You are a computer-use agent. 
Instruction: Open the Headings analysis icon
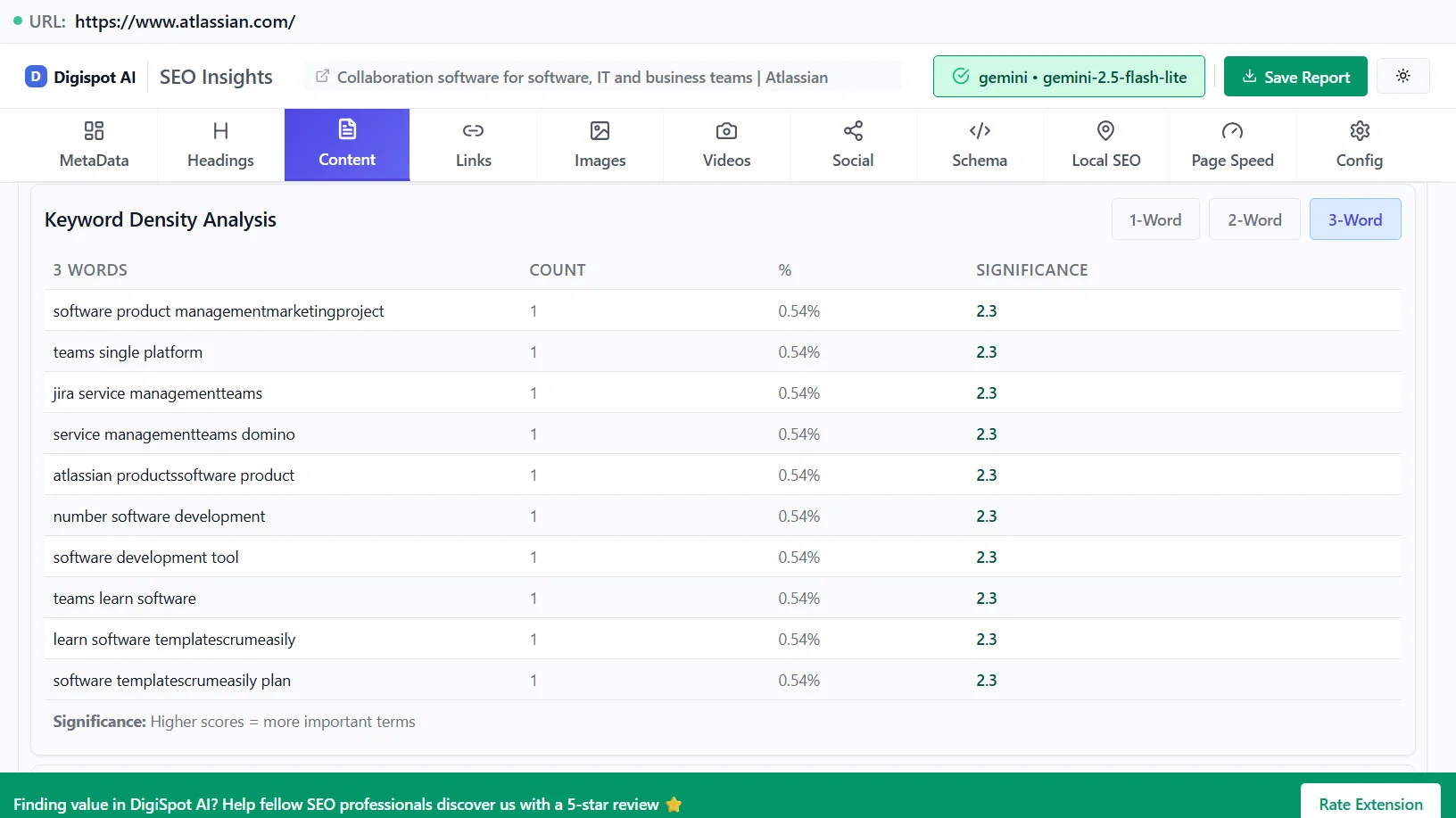click(219, 130)
